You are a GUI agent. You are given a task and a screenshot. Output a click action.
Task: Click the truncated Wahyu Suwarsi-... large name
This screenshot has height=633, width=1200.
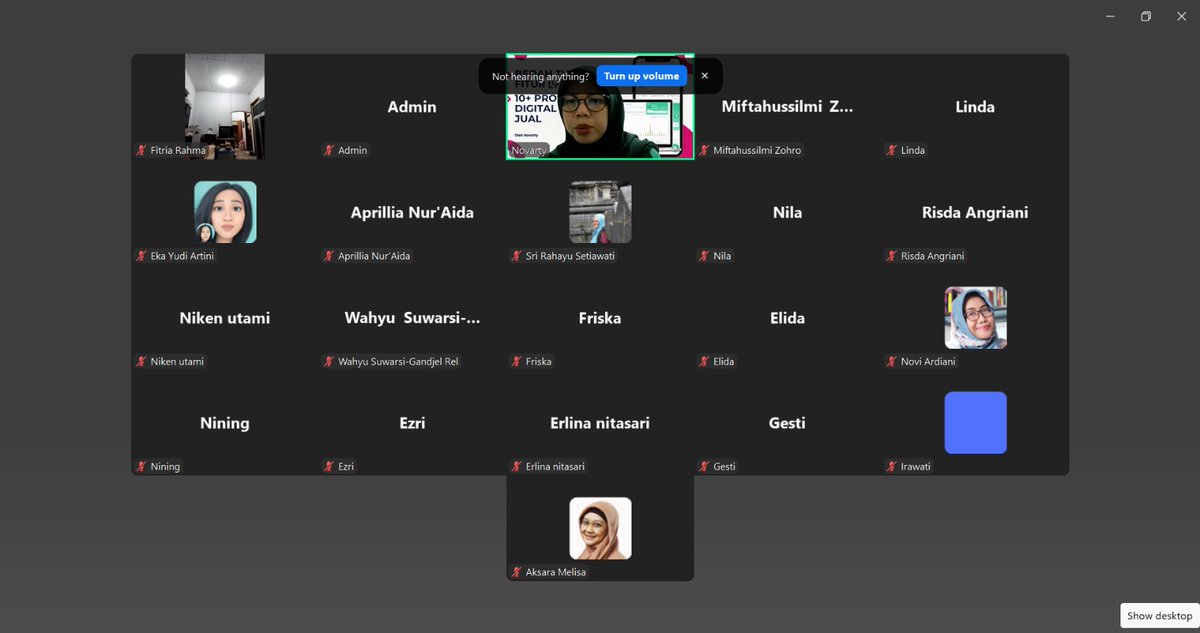(412, 318)
